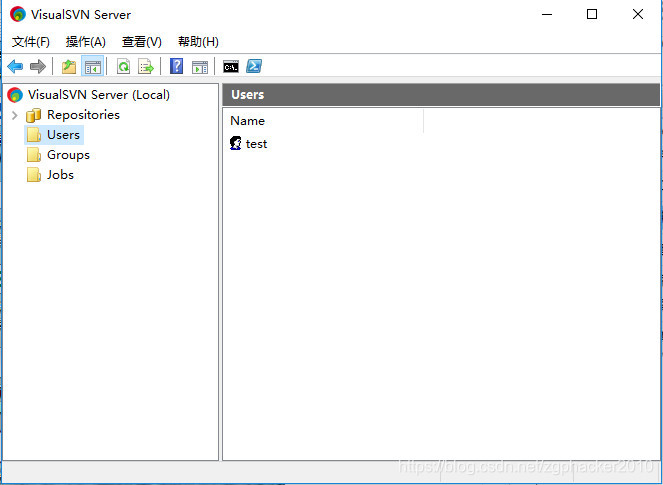
Task: Click the Groups folder icon
Action: click(34, 155)
